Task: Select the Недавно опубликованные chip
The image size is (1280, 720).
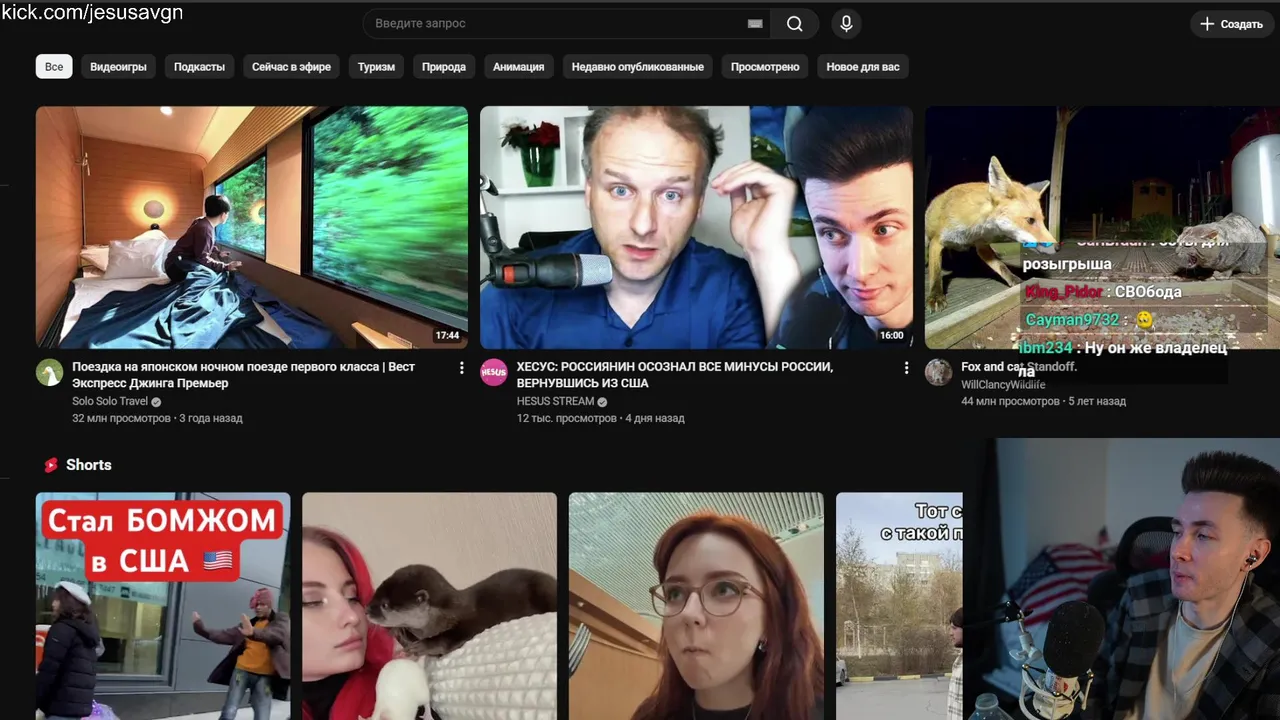Action: (637, 67)
